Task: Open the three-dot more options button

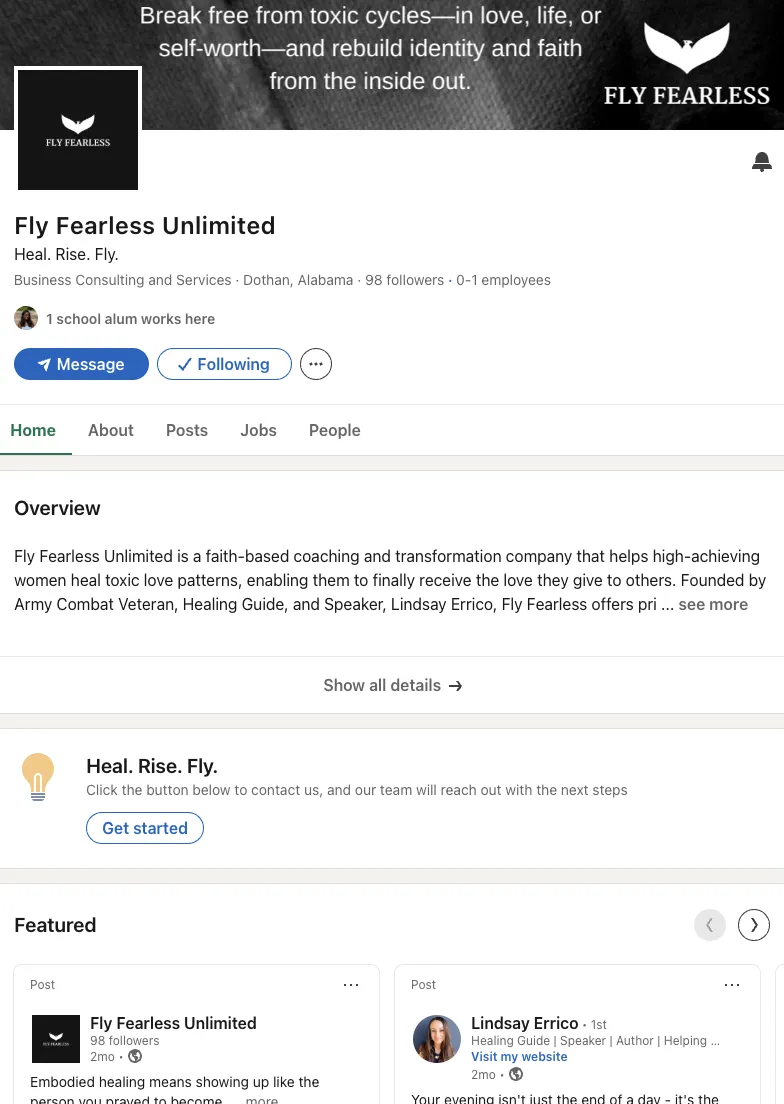Action: [x=316, y=365]
